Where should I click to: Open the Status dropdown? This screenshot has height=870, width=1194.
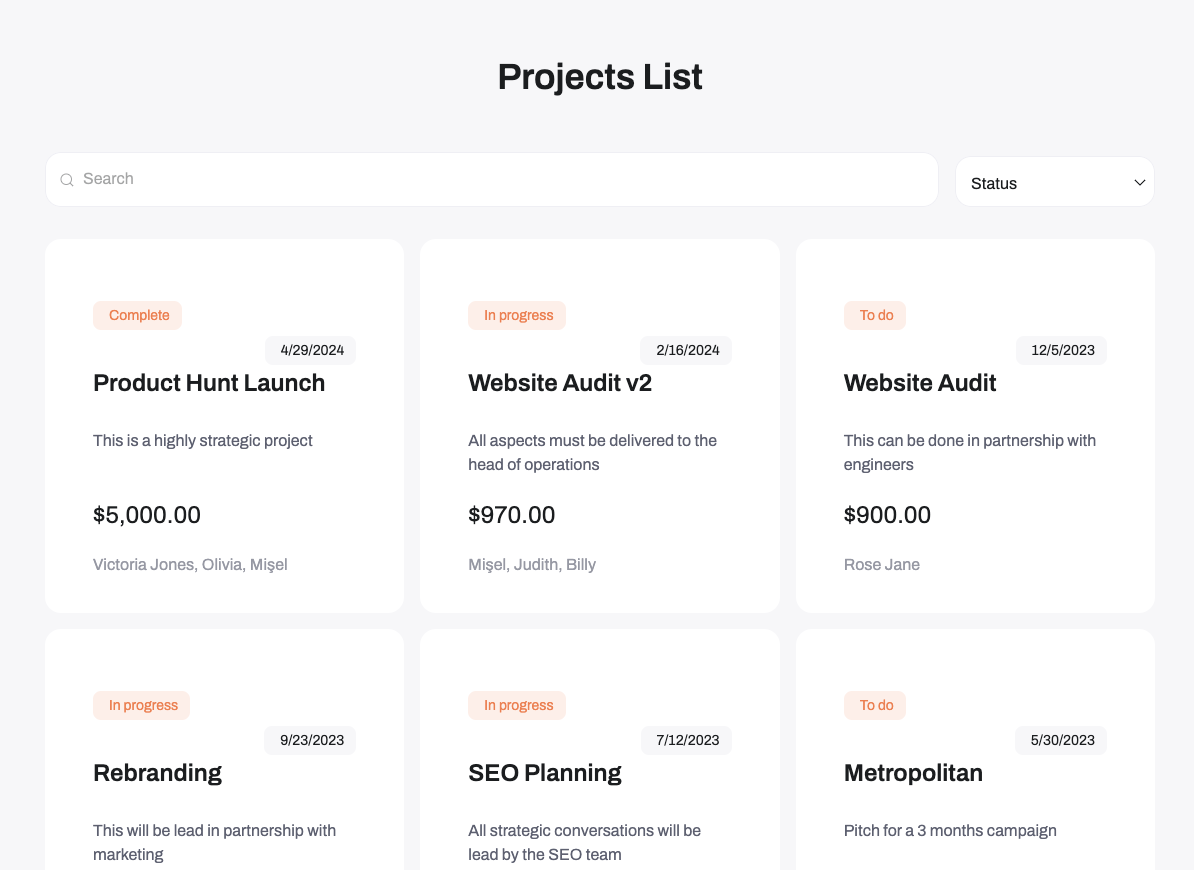[1055, 182]
